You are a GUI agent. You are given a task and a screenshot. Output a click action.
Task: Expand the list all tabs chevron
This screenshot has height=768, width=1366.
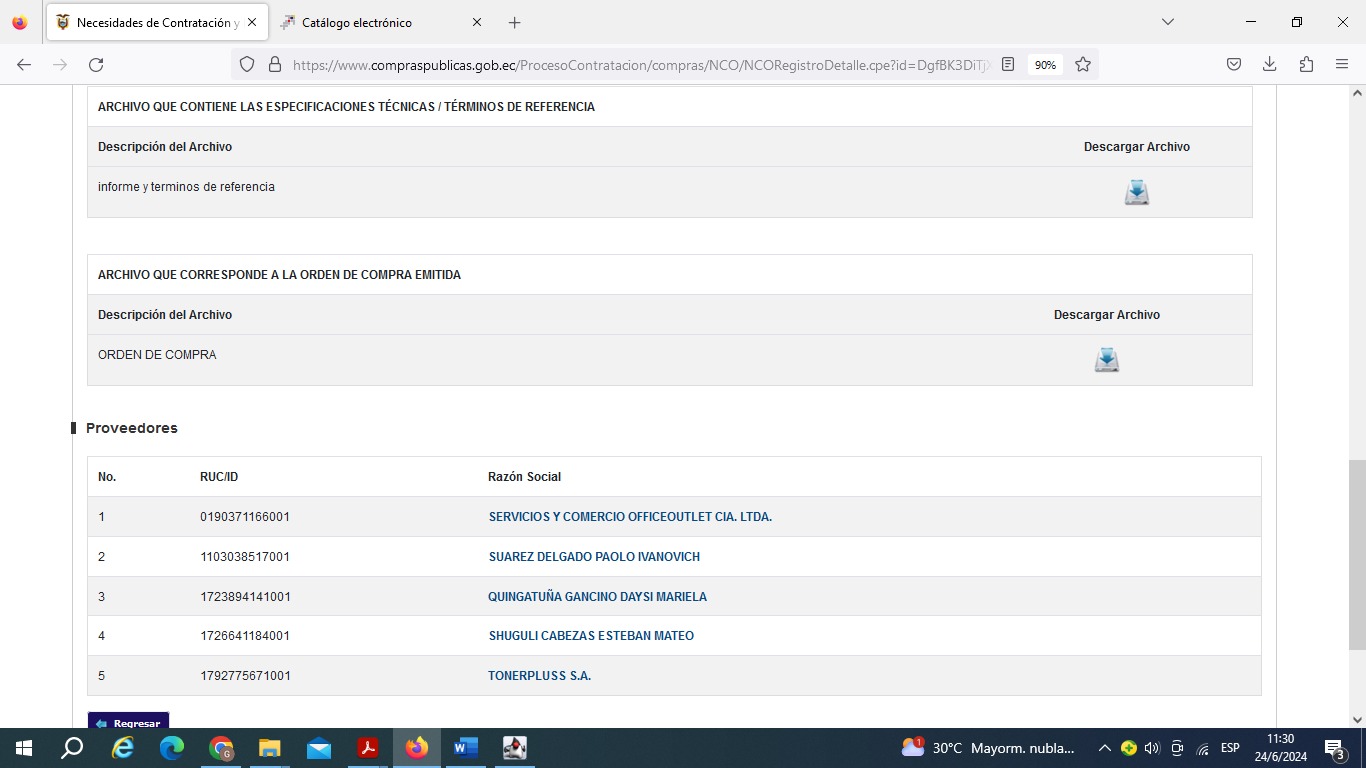point(1167,22)
